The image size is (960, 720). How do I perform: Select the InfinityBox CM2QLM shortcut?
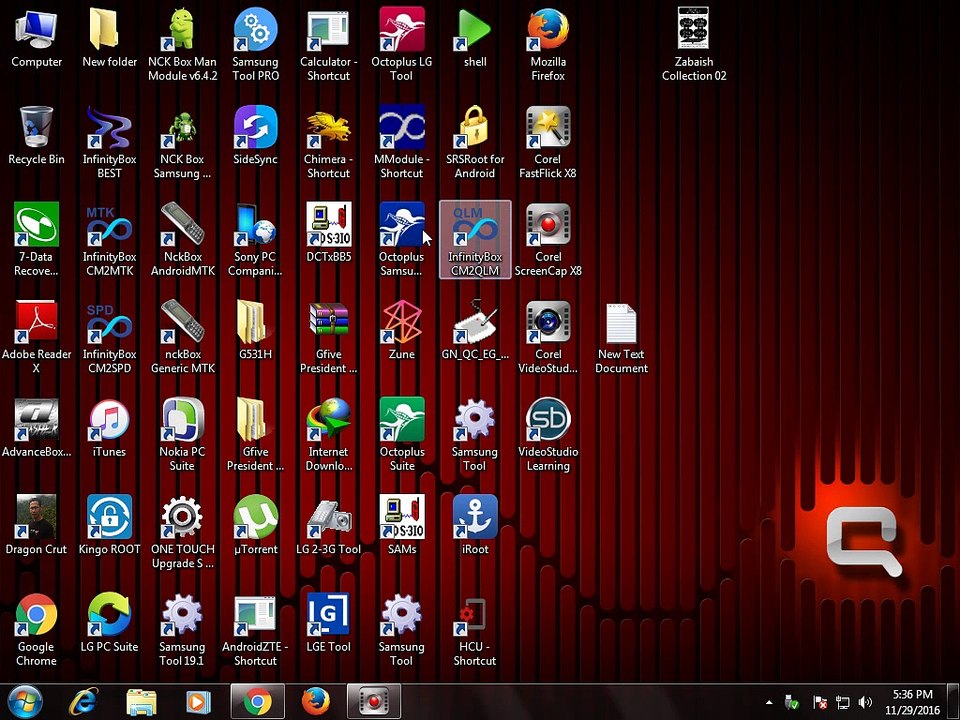[475, 239]
